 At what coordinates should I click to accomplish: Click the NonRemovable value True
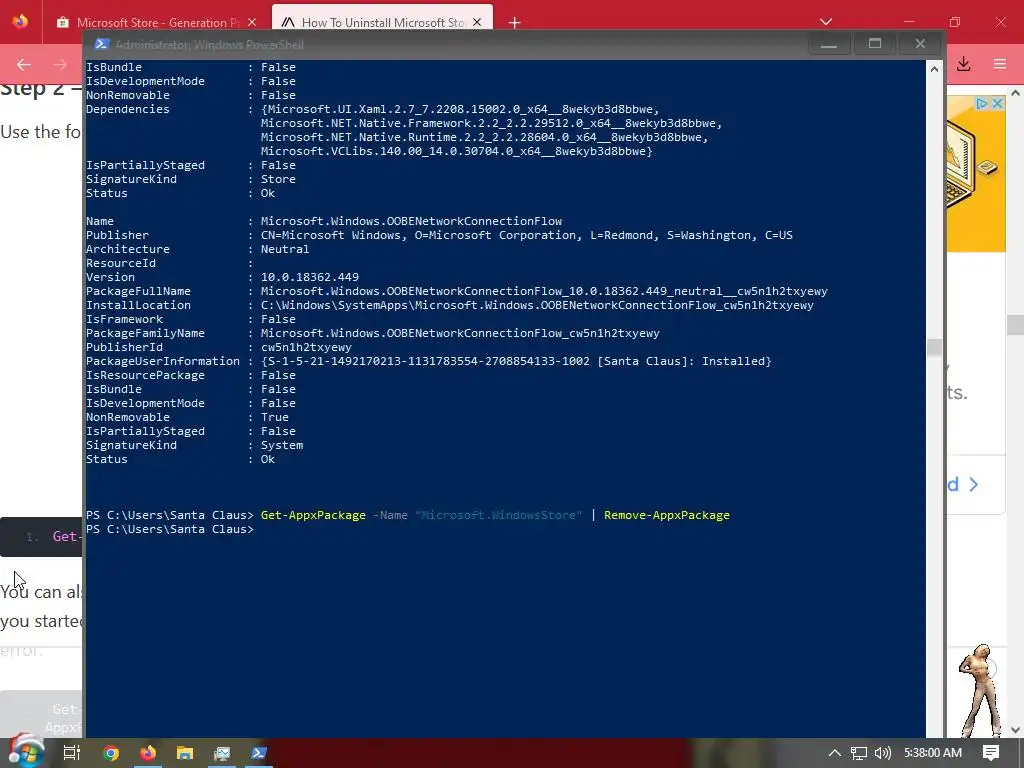tap(274, 417)
